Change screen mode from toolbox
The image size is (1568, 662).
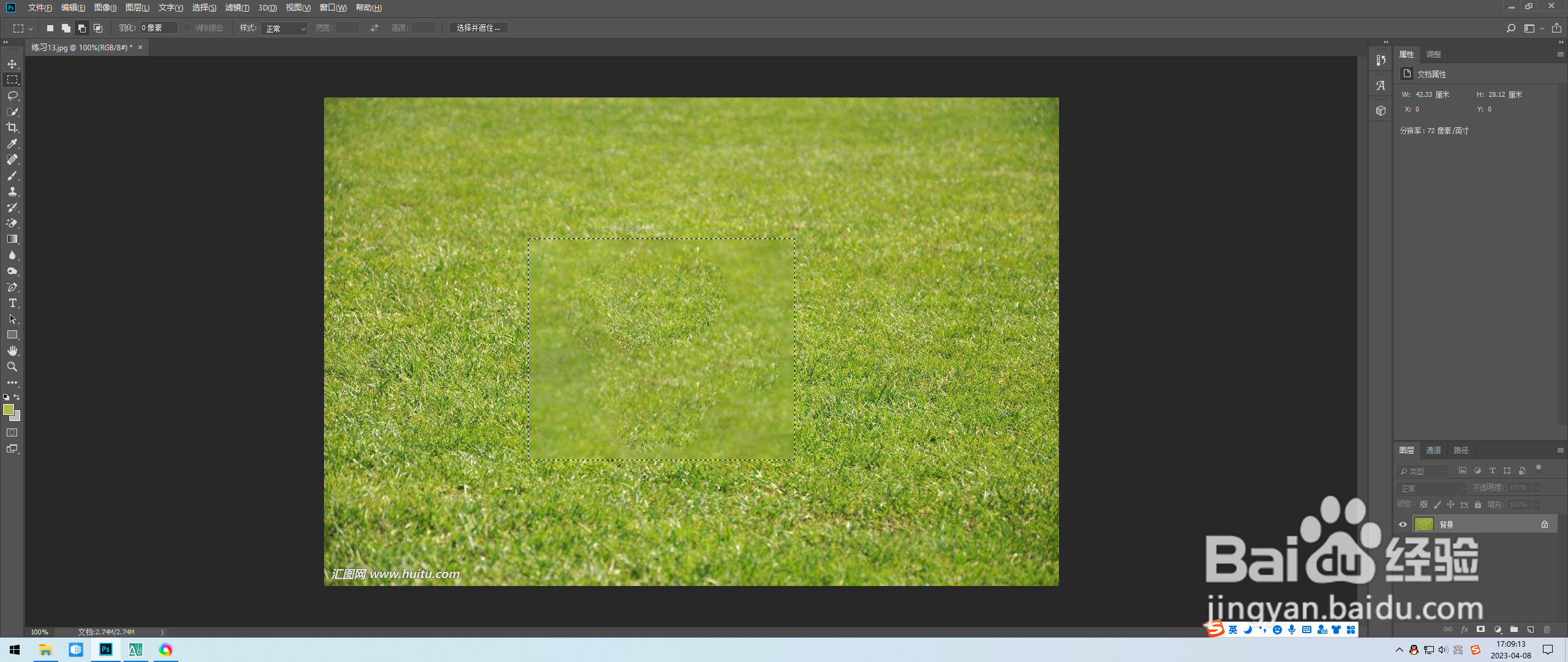(x=12, y=449)
